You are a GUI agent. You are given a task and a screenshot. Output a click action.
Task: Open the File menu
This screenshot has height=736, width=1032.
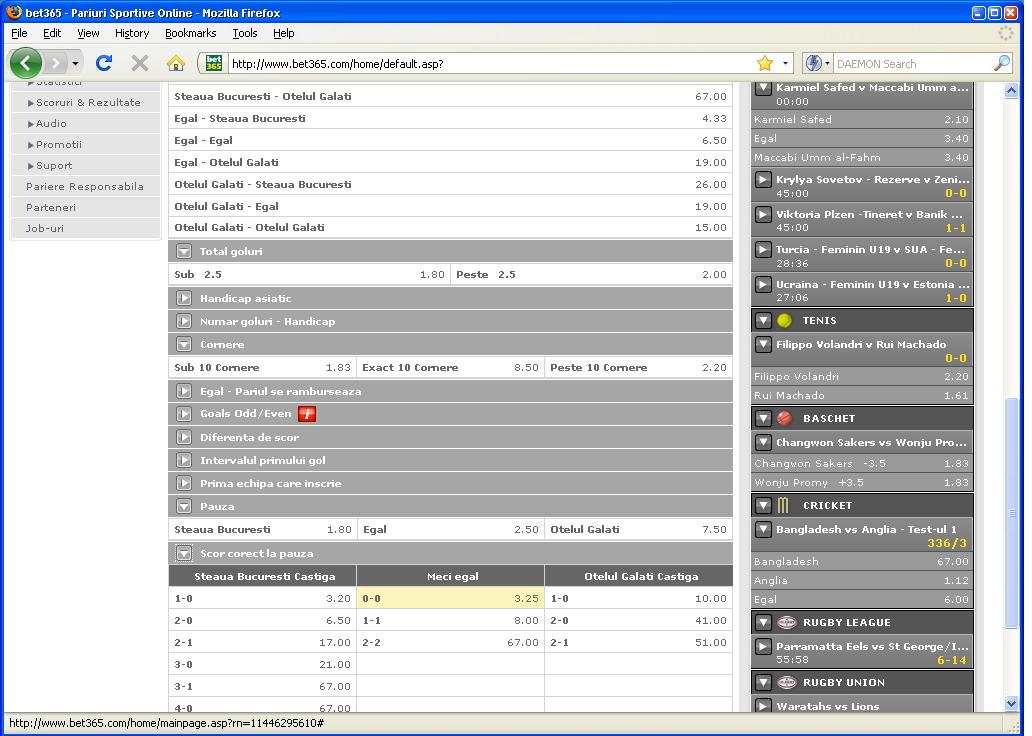(x=19, y=33)
